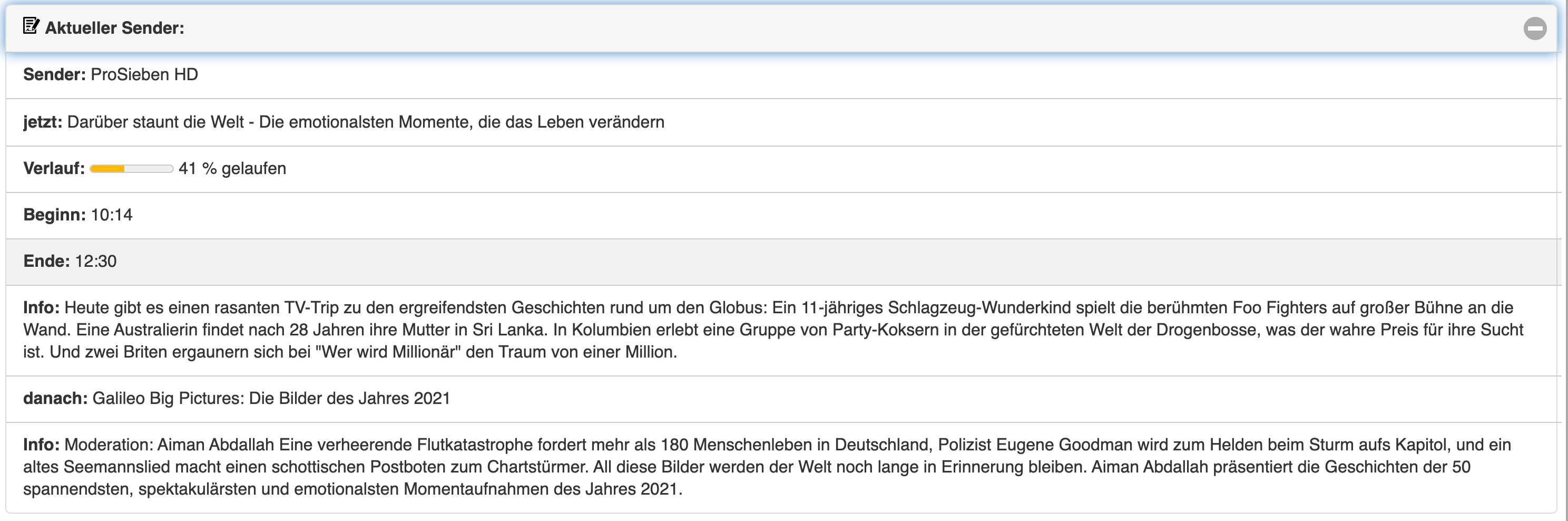Click the current show title Darüber staunt die Welt

click(365, 122)
